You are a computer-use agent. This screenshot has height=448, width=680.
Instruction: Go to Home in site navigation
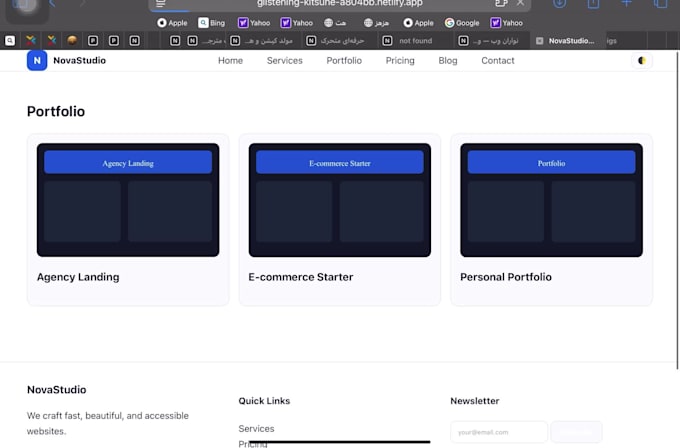tap(230, 61)
